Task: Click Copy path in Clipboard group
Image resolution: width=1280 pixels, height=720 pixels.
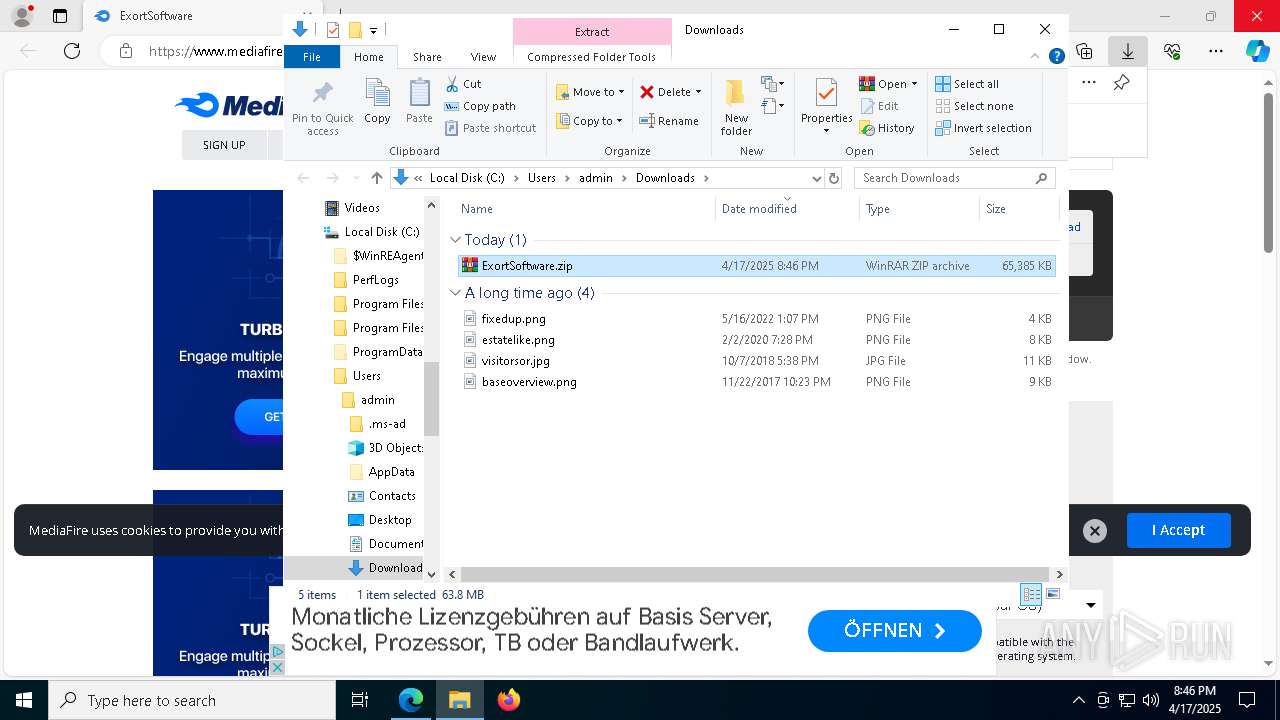Action: [x=480, y=106]
